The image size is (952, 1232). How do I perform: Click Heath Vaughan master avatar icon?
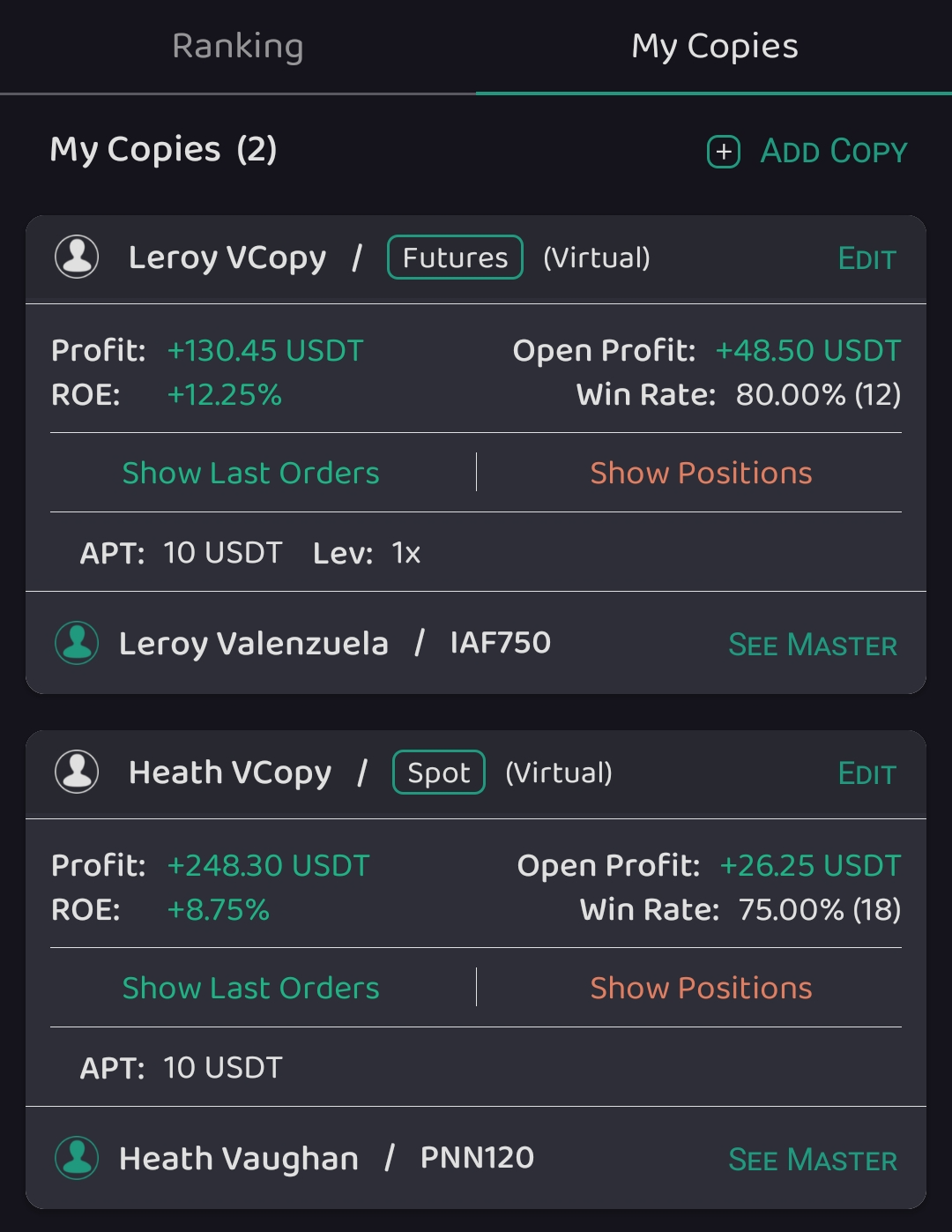[77, 1158]
